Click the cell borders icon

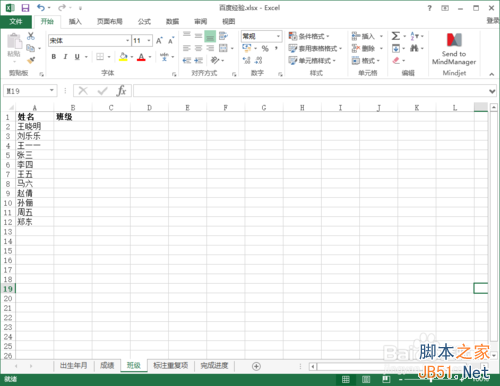pyautogui.click(x=100, y=57)
